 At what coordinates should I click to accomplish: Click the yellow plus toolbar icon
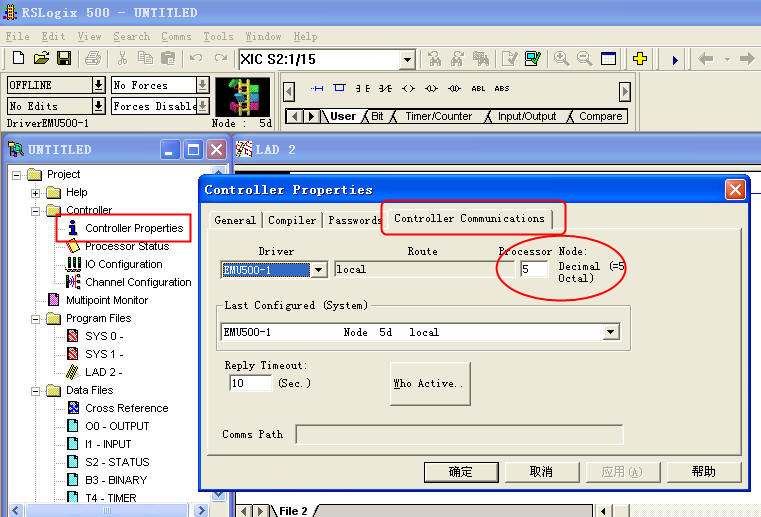coord(640,59)
